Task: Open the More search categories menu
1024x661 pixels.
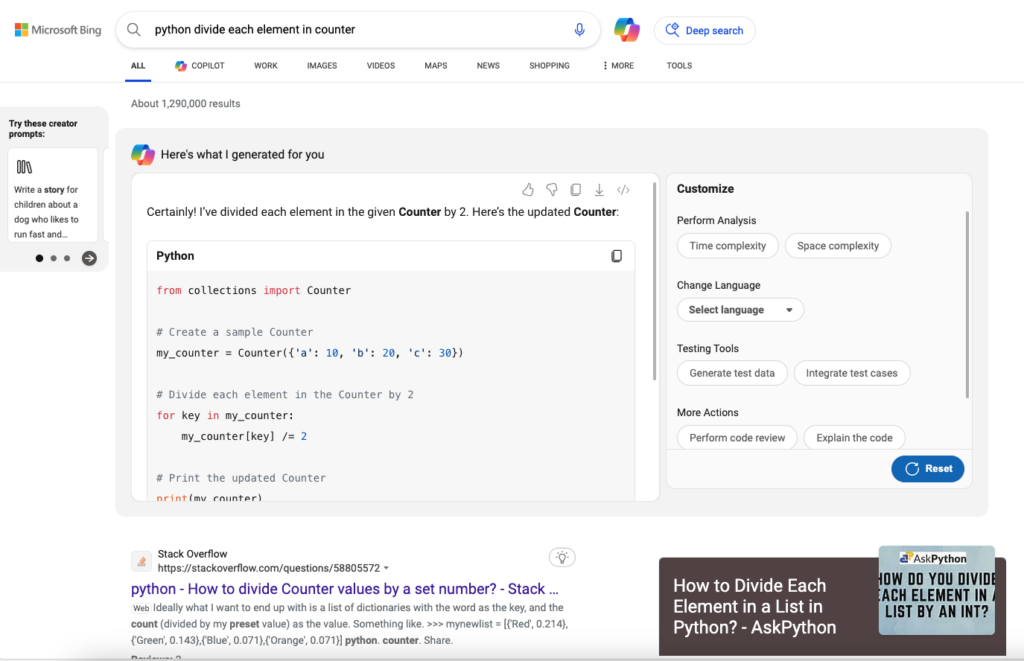Action: 618,66
